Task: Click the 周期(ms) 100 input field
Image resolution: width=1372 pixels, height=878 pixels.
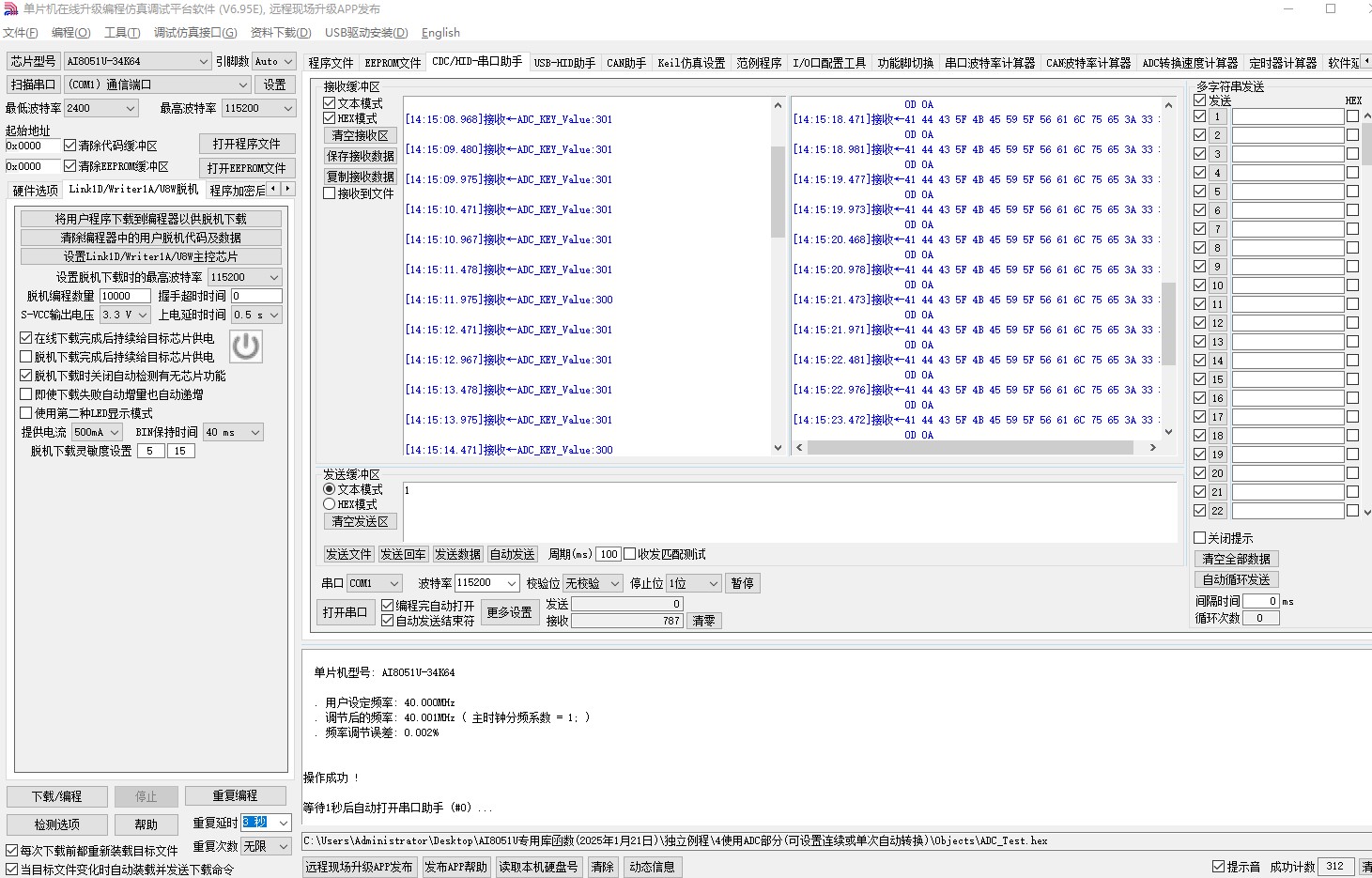Action: click(x=609, y=554)
